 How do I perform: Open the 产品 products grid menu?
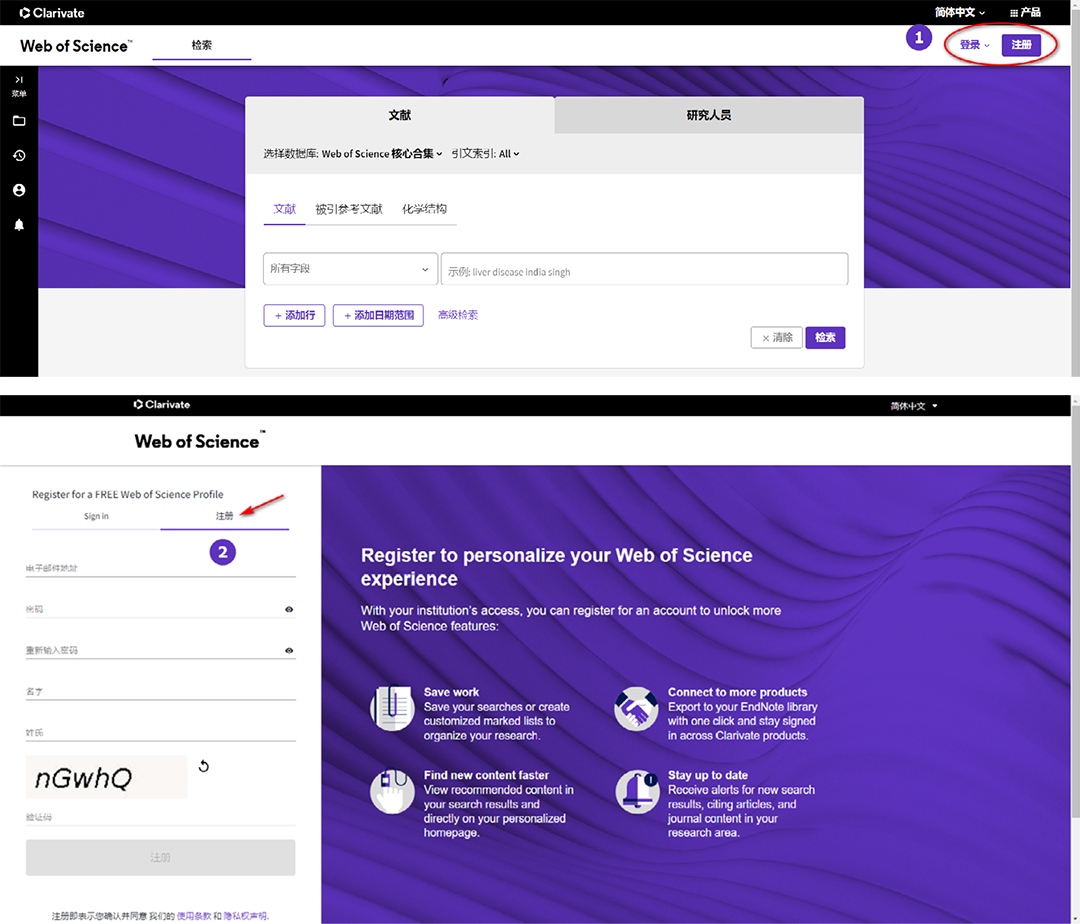[1025, 12]
